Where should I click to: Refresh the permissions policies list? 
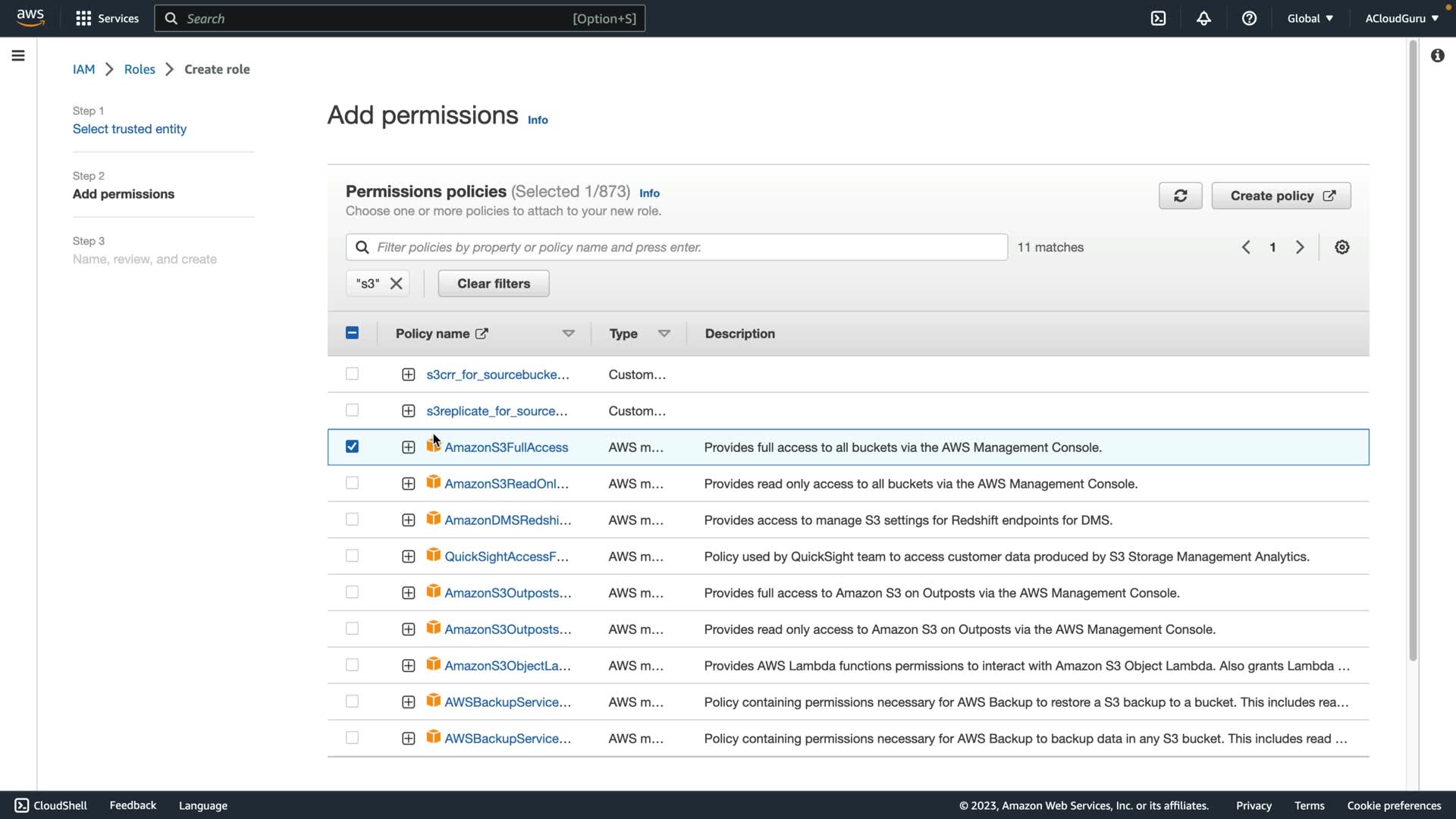1180,196
